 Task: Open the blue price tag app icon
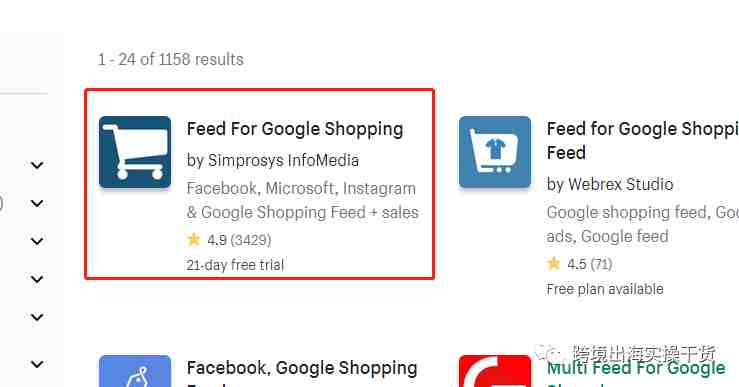tap(135, 371)
